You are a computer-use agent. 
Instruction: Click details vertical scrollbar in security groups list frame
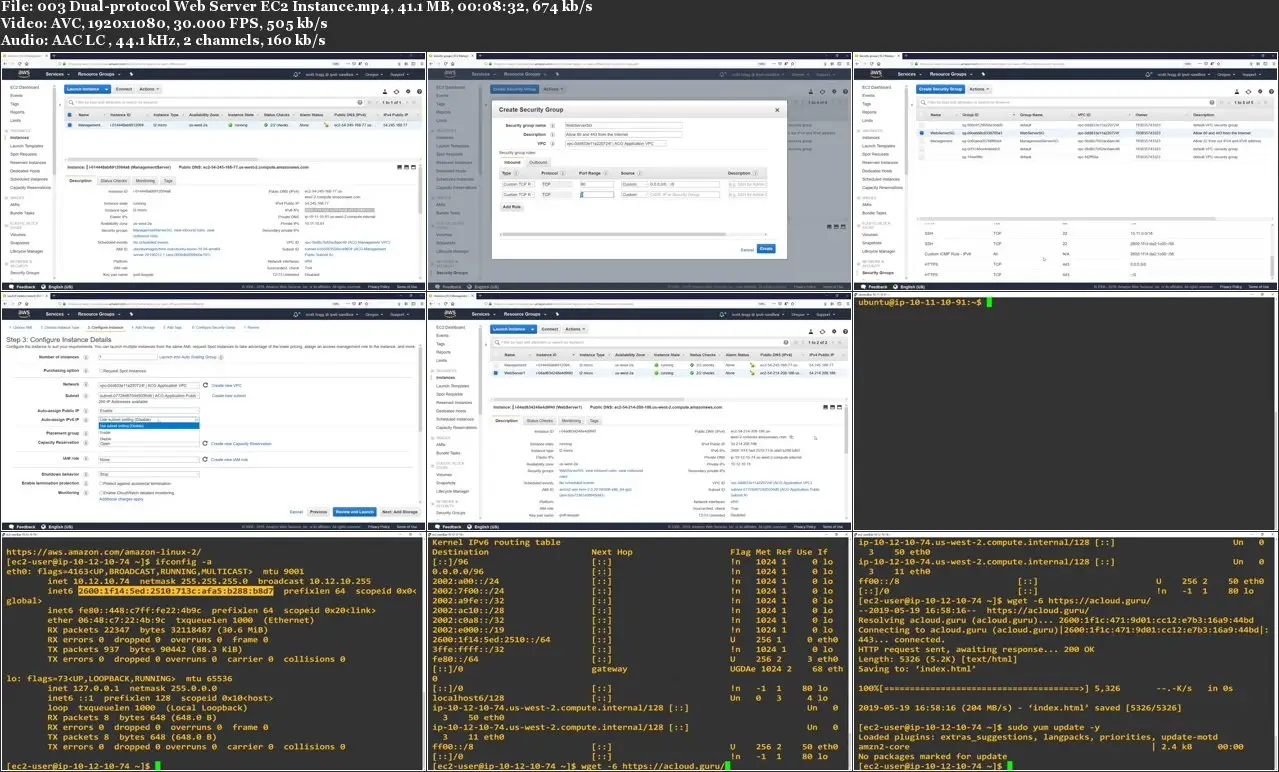1272,265
